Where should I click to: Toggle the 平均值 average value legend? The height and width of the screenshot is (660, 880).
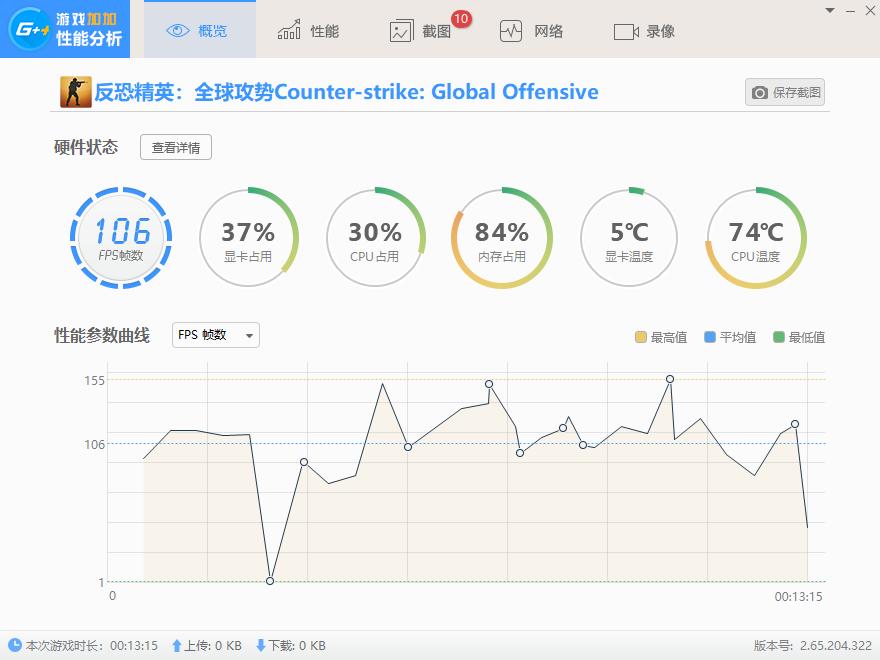pos(730,338)
